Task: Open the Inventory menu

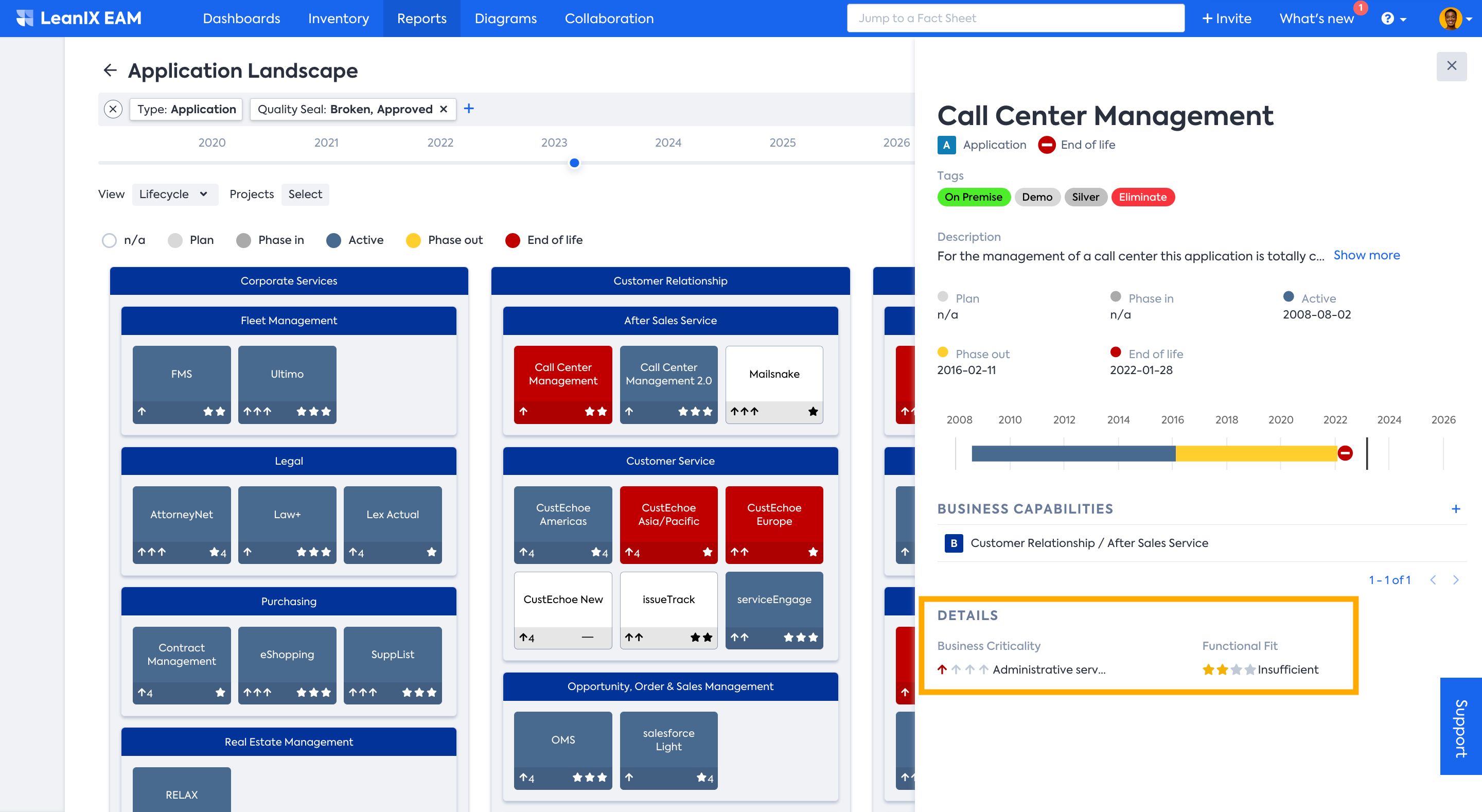Action: coord(338,19)
